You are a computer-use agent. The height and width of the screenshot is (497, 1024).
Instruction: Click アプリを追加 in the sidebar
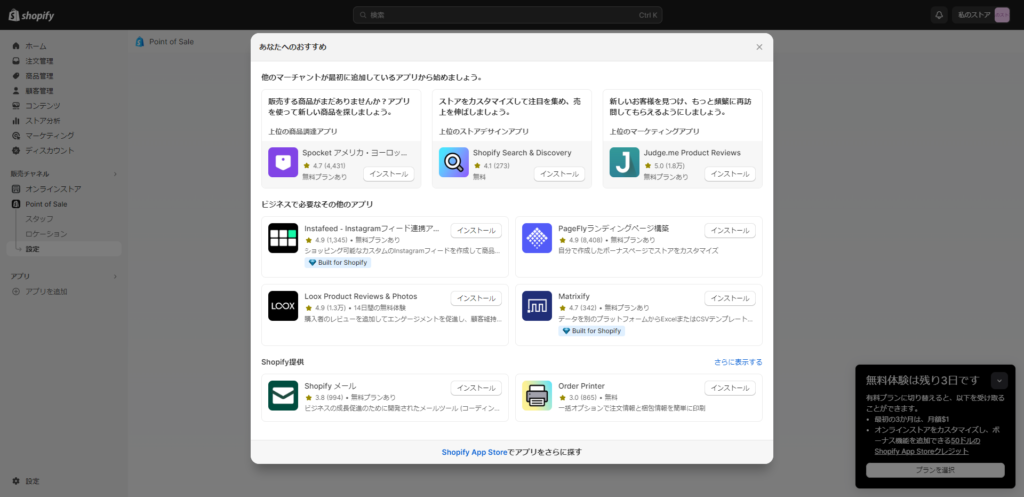coord(64,291)
